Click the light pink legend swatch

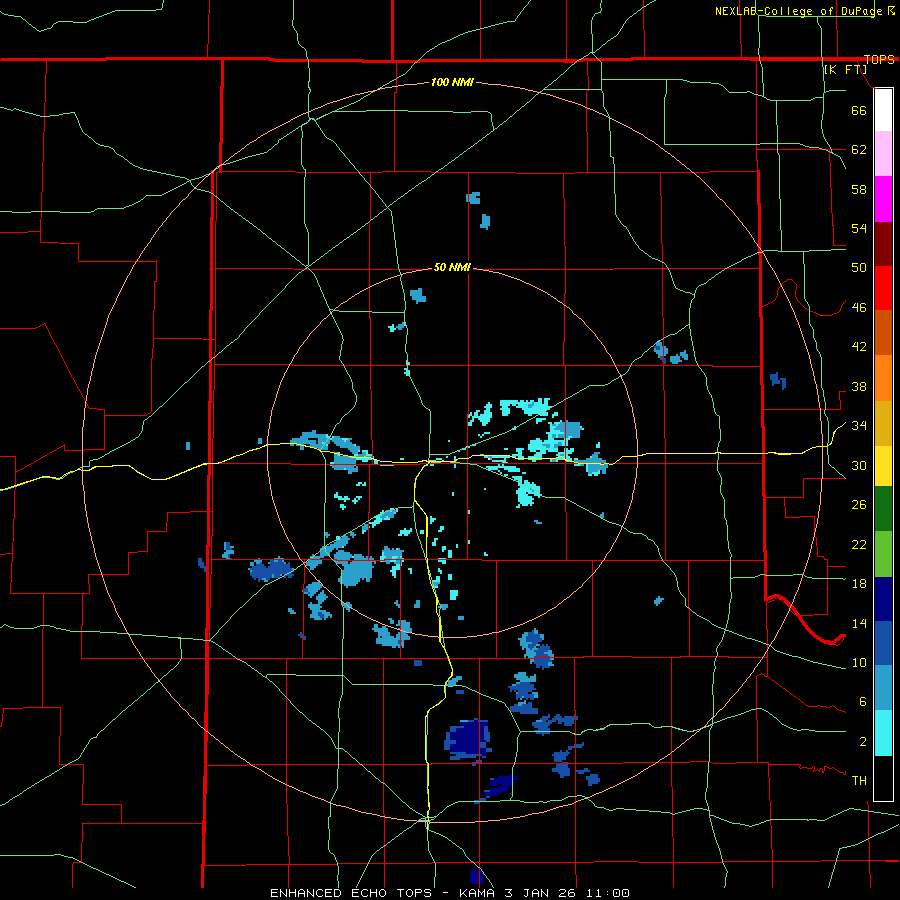click(x=883, y=154)
